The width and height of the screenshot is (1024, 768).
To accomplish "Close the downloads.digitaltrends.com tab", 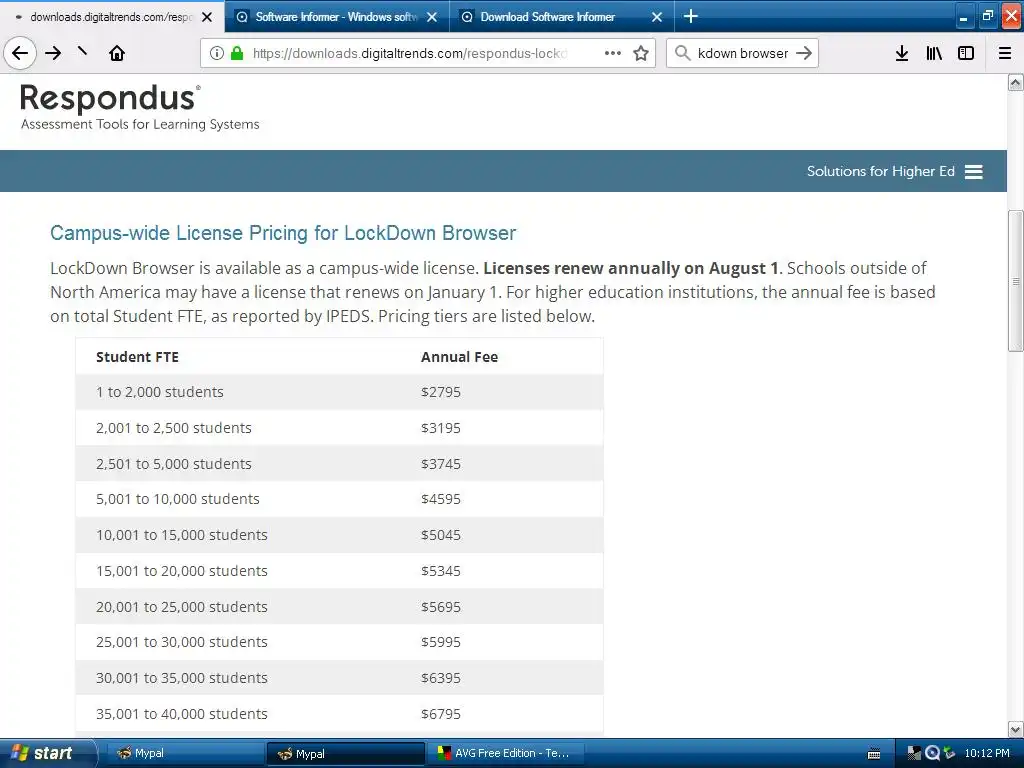I will [207, 17].
